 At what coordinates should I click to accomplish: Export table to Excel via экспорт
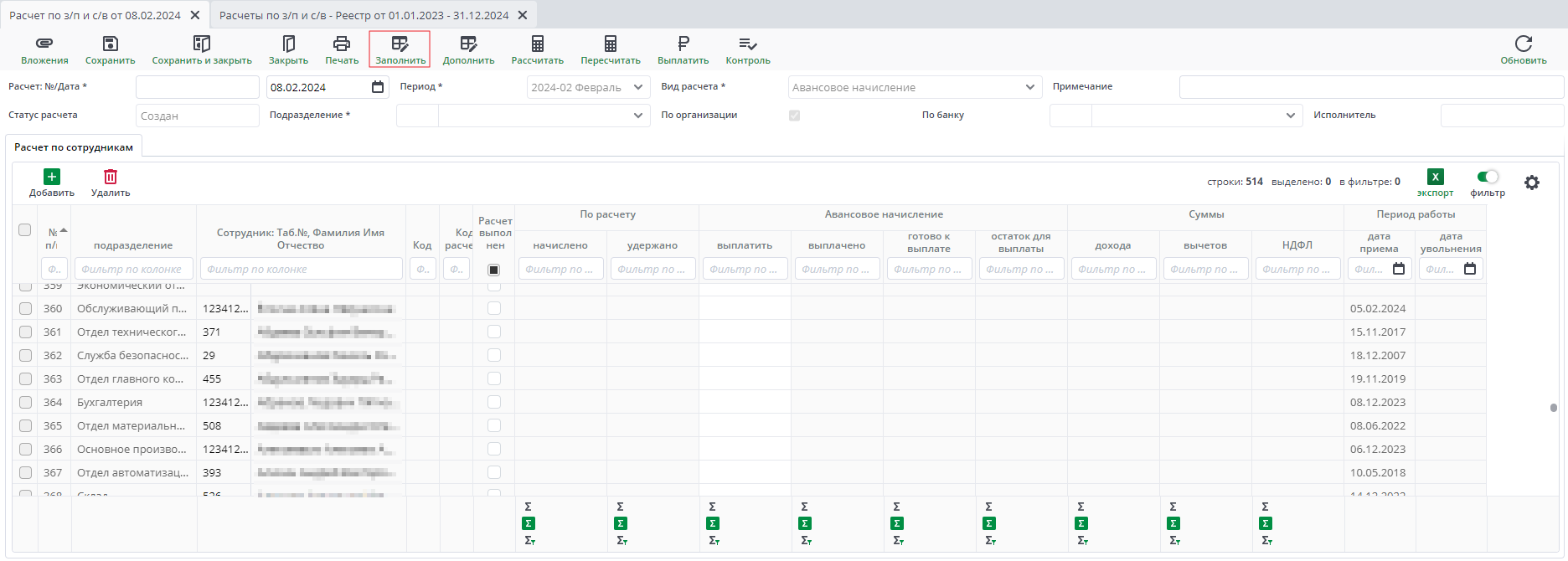coord(1435,178)
